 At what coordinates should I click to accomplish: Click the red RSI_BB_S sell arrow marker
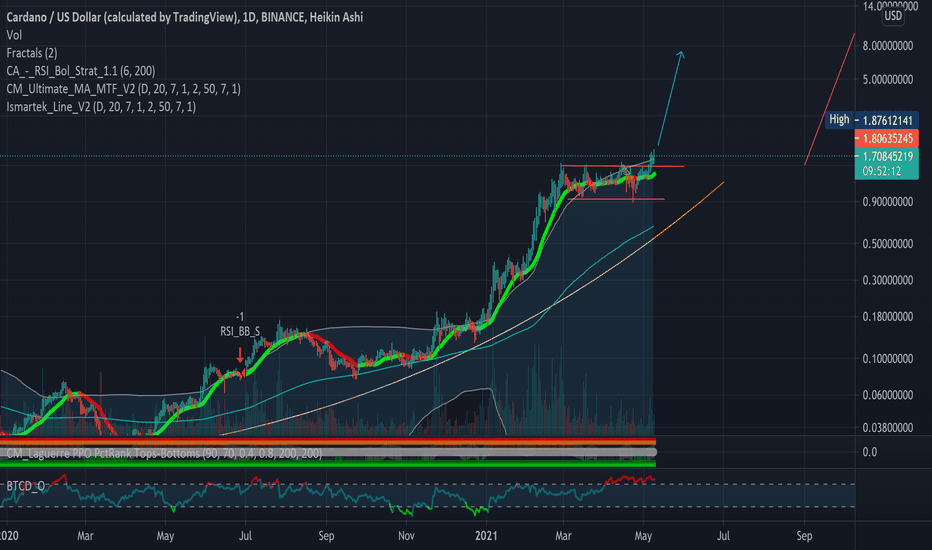pyautogui.click(x=240, y=355)
